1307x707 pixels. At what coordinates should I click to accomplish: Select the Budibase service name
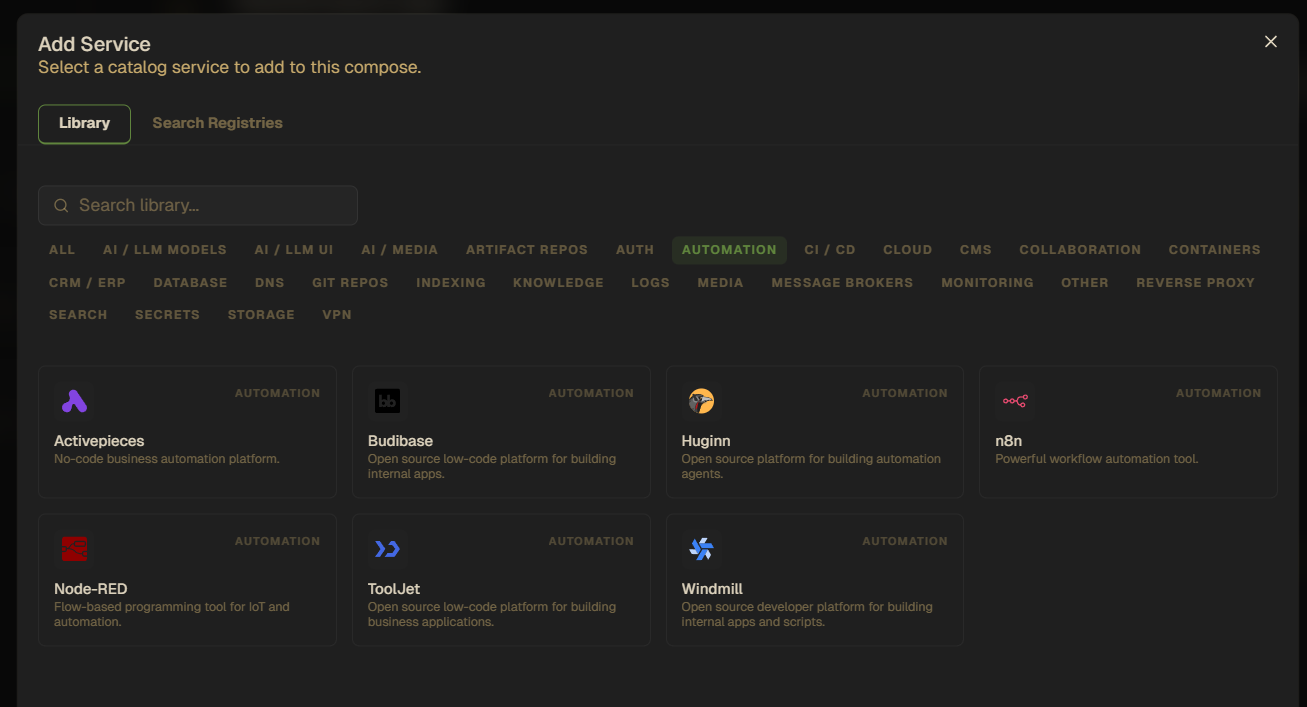point(400,441)
